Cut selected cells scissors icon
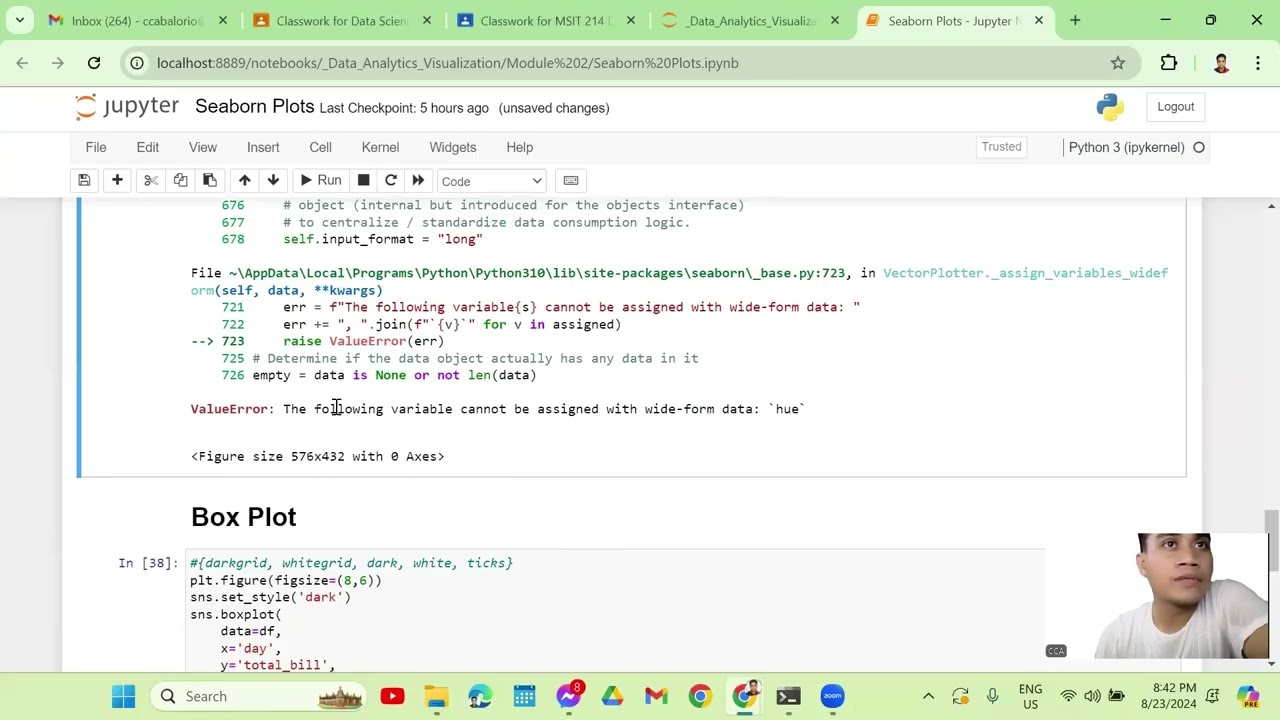Viewport: 1280px width, 720px height. pos(151,181)
